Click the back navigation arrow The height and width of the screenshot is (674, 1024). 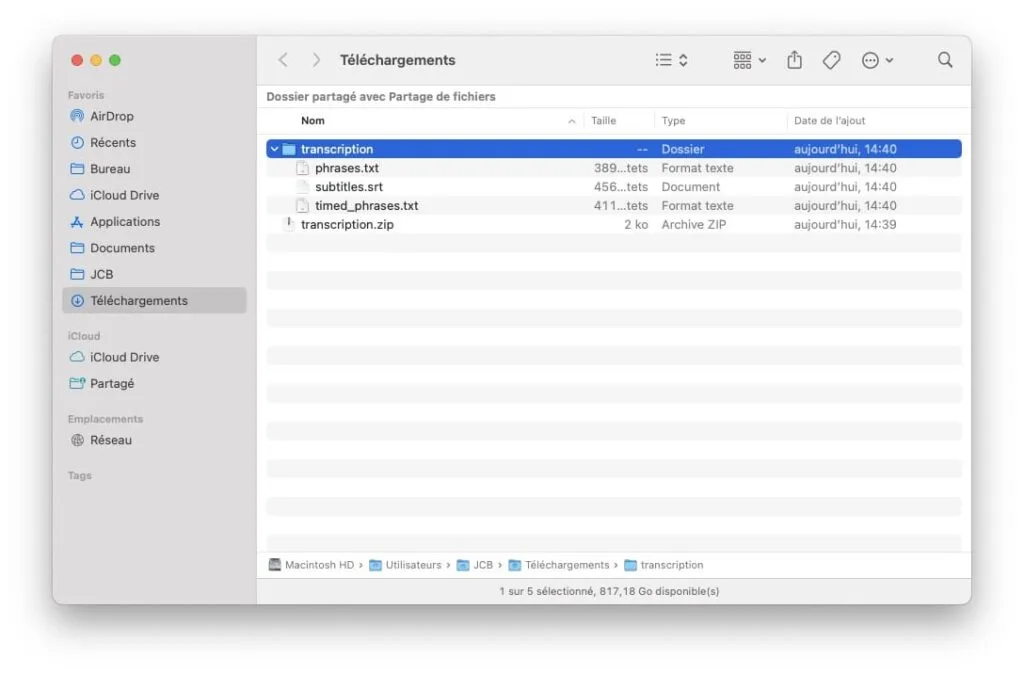283,59
